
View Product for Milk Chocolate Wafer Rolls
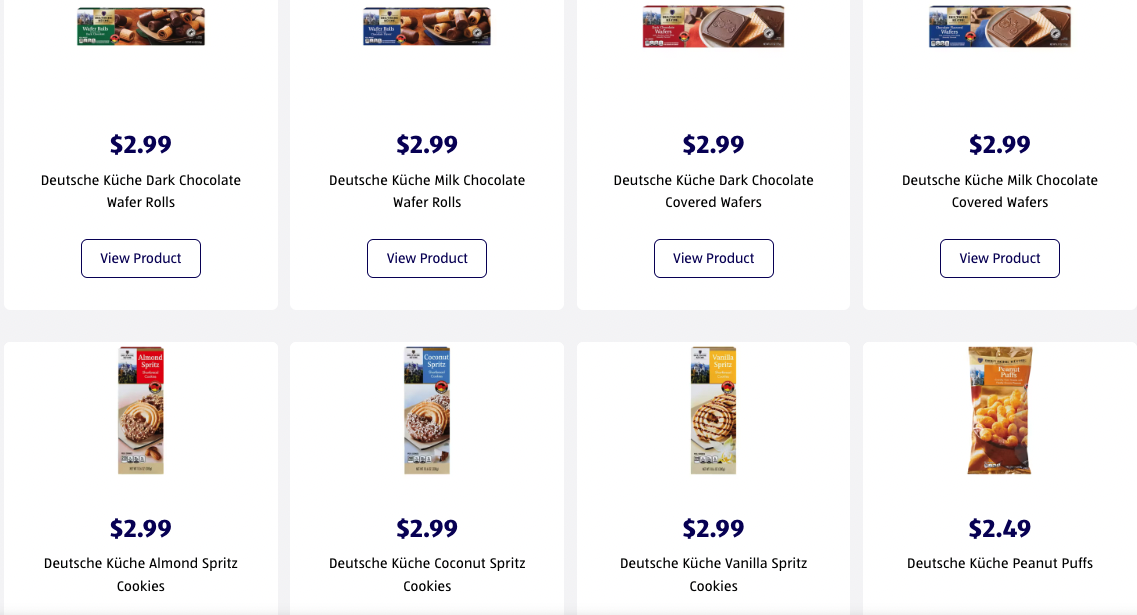427,258
